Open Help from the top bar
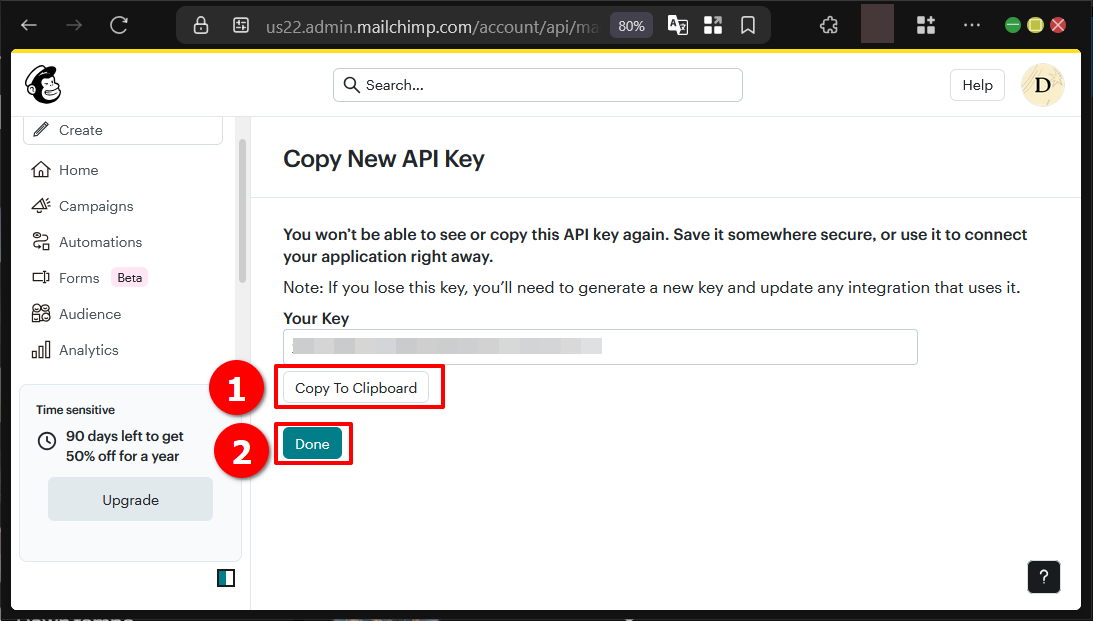 pos(977,85)
